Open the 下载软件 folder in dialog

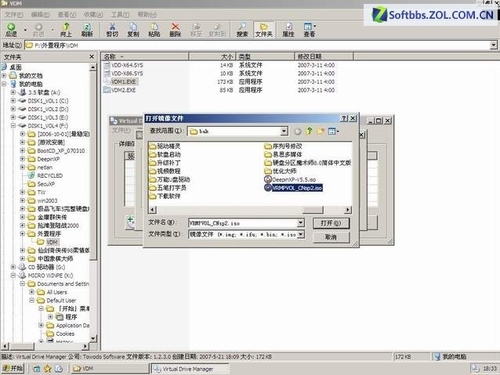point(165,196)
